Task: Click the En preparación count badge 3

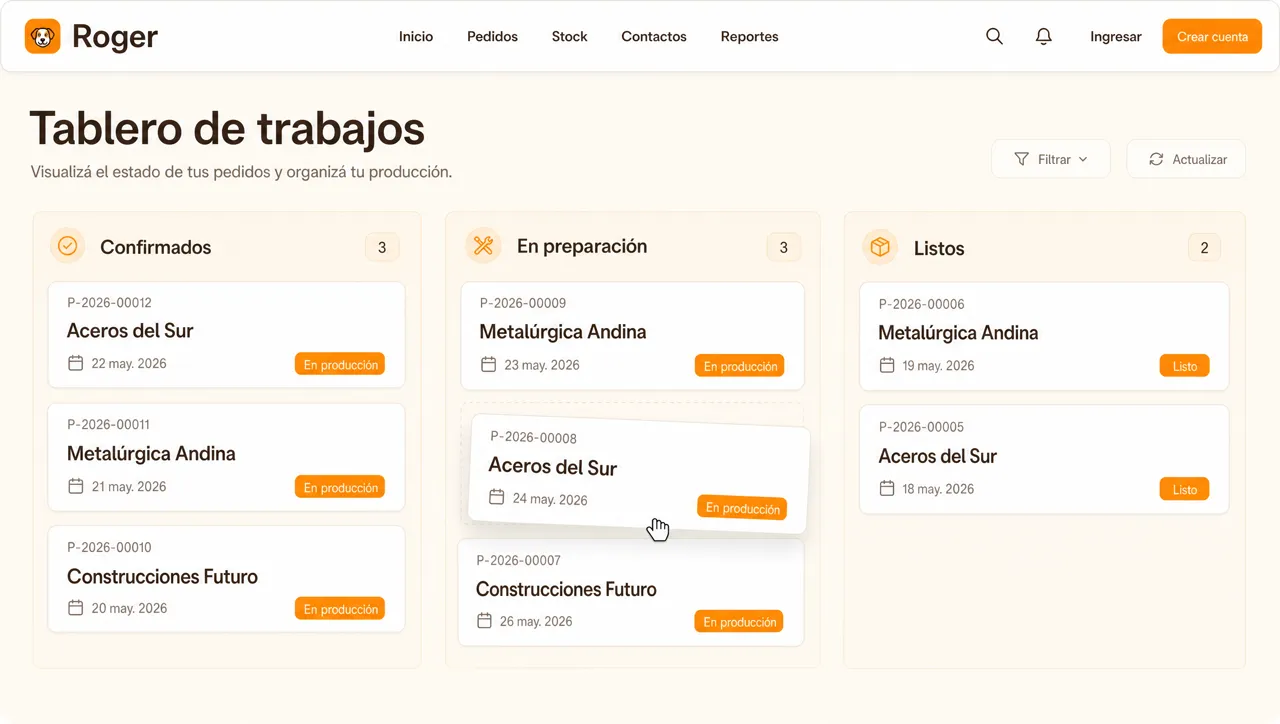Action: coord(784,247)
